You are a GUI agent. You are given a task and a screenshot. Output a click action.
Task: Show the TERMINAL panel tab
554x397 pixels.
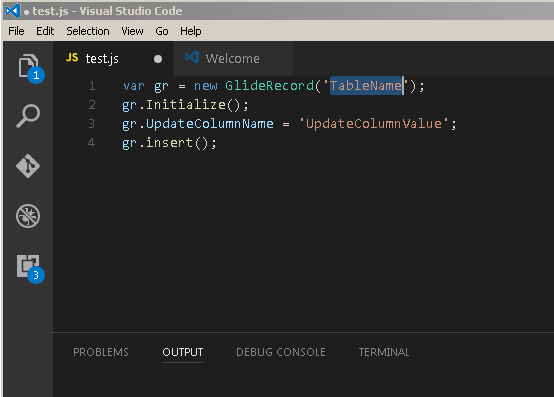pyautogui.click(x=384, y=352)
